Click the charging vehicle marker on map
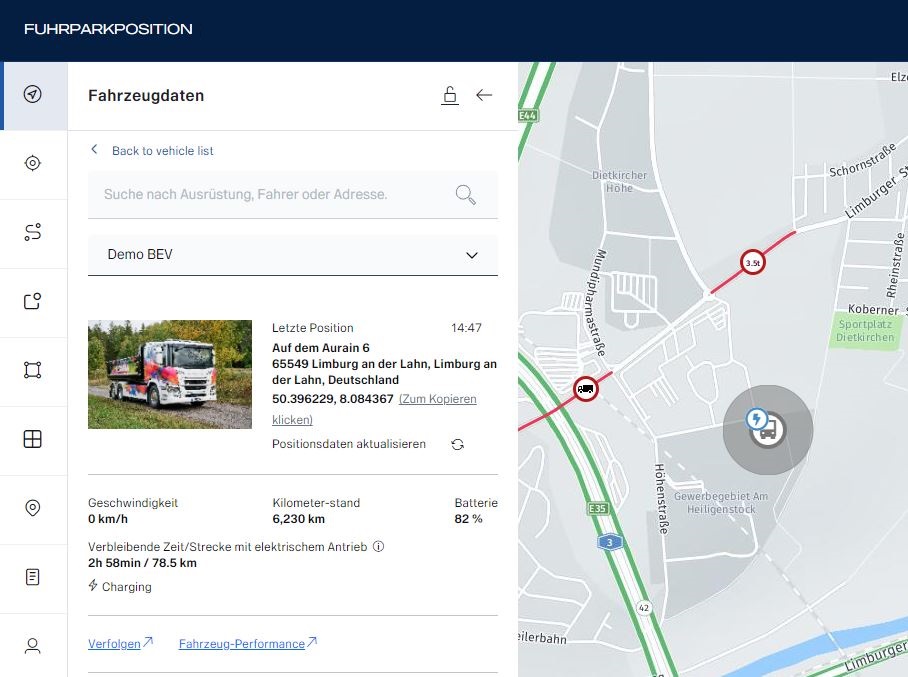Viewport: 908px width, 677px height. 767,430
